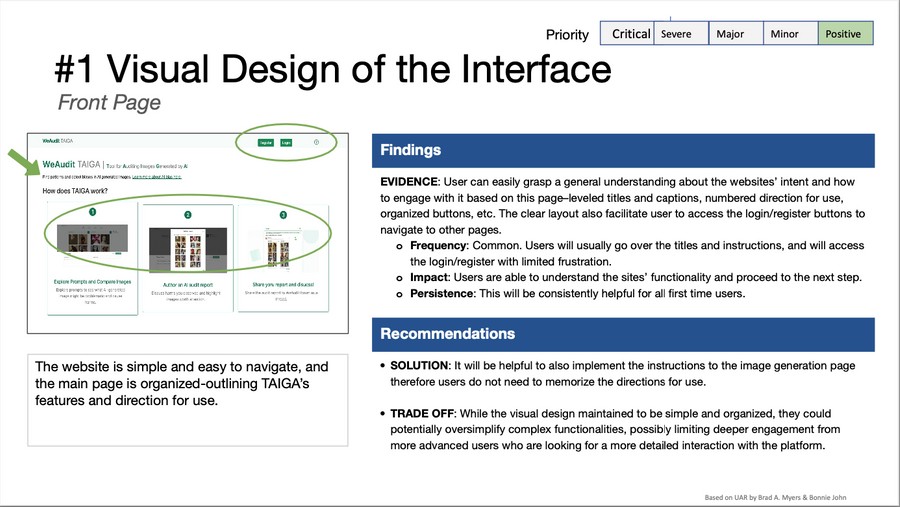Click 'Based on UAR by Brad A. Myers' footer

point(775,497)
